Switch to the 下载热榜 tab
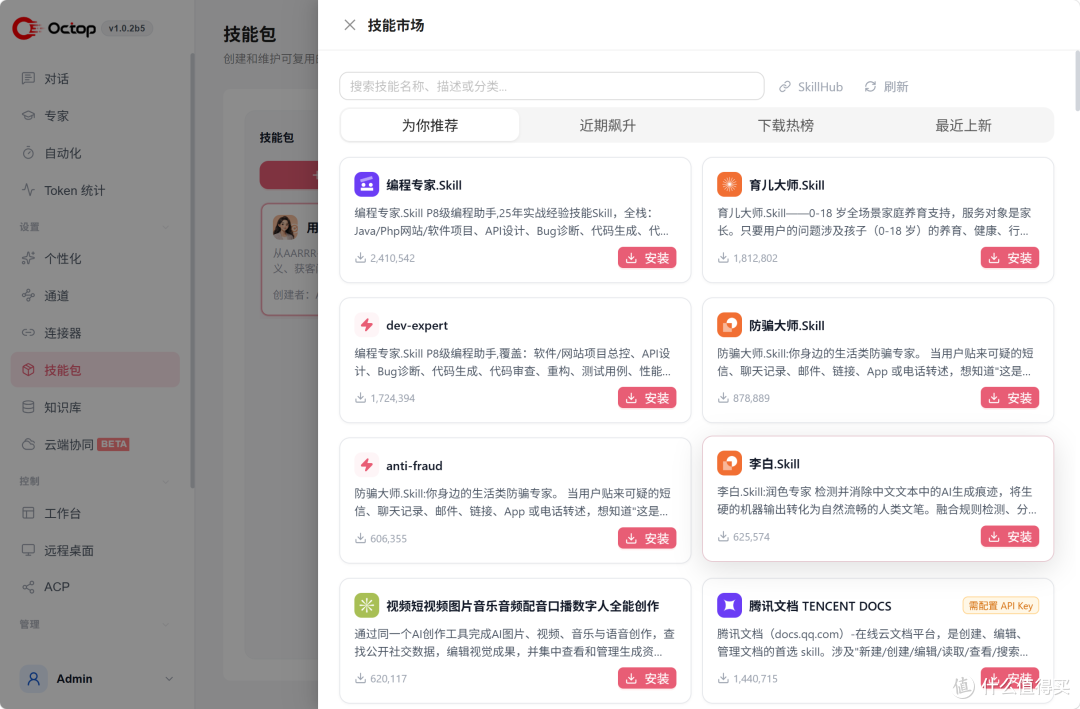Image resolution: width=1080 pixels, height=709 pixels. tap(786, 125)
